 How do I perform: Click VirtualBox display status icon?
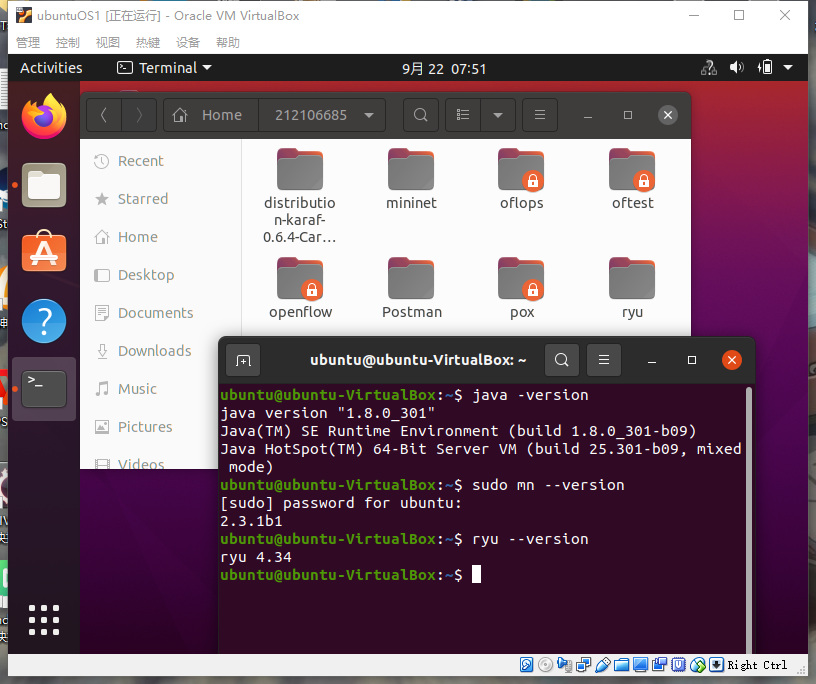point(641,665)
